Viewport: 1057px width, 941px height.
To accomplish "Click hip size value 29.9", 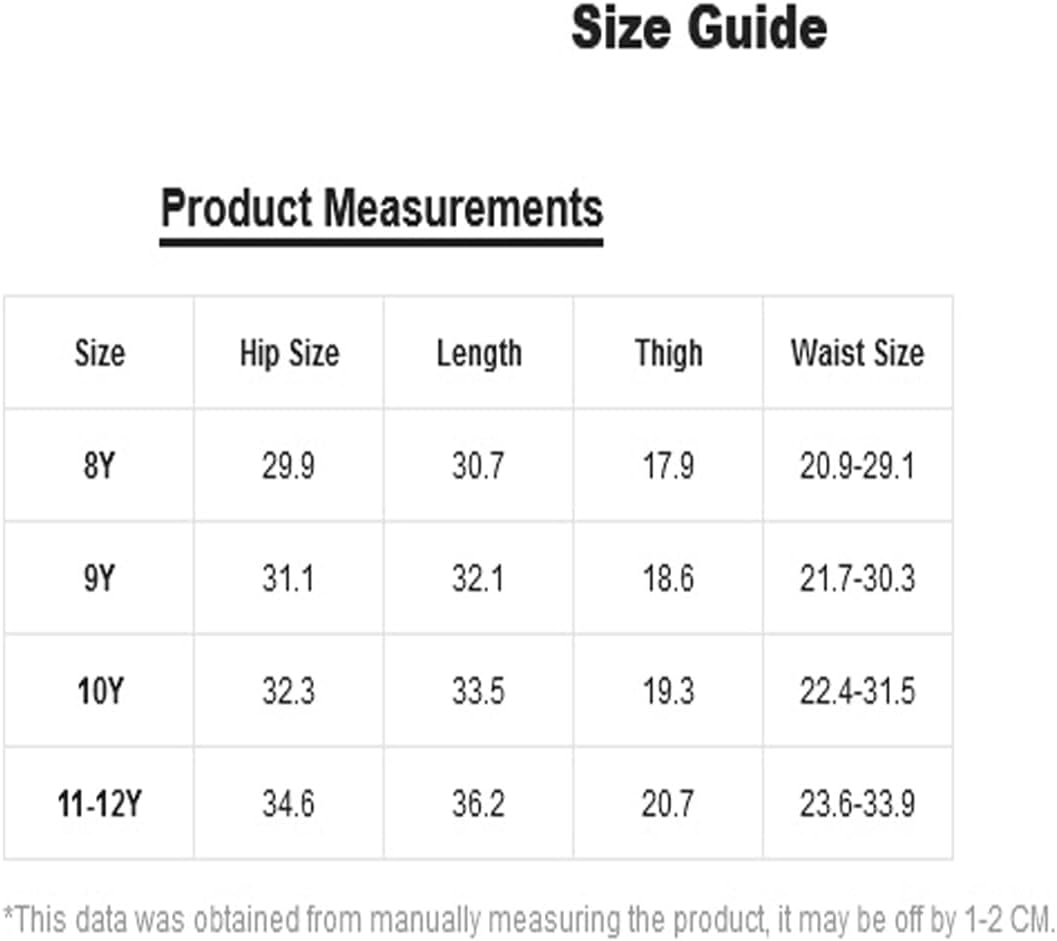I will click(289, 466).
